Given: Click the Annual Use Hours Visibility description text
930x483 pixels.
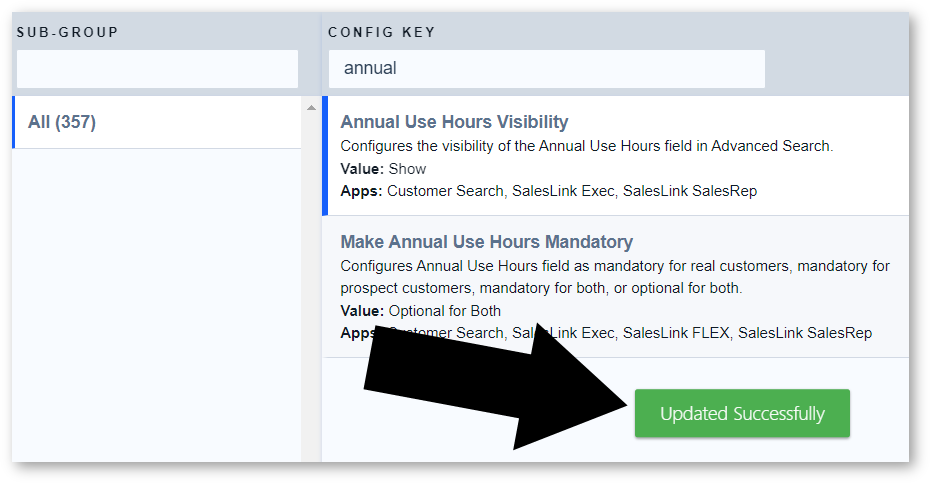Looking at the screenshot, I should (586, 146).
